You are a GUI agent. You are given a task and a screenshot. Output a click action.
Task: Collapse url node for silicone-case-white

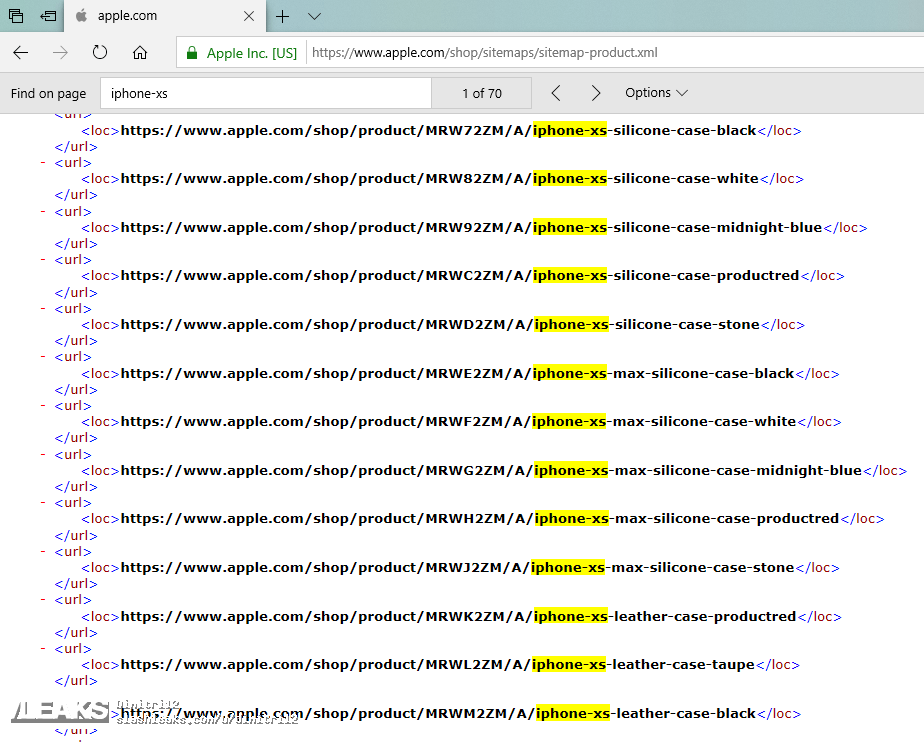pyautogui.click(x=43, y=162)
